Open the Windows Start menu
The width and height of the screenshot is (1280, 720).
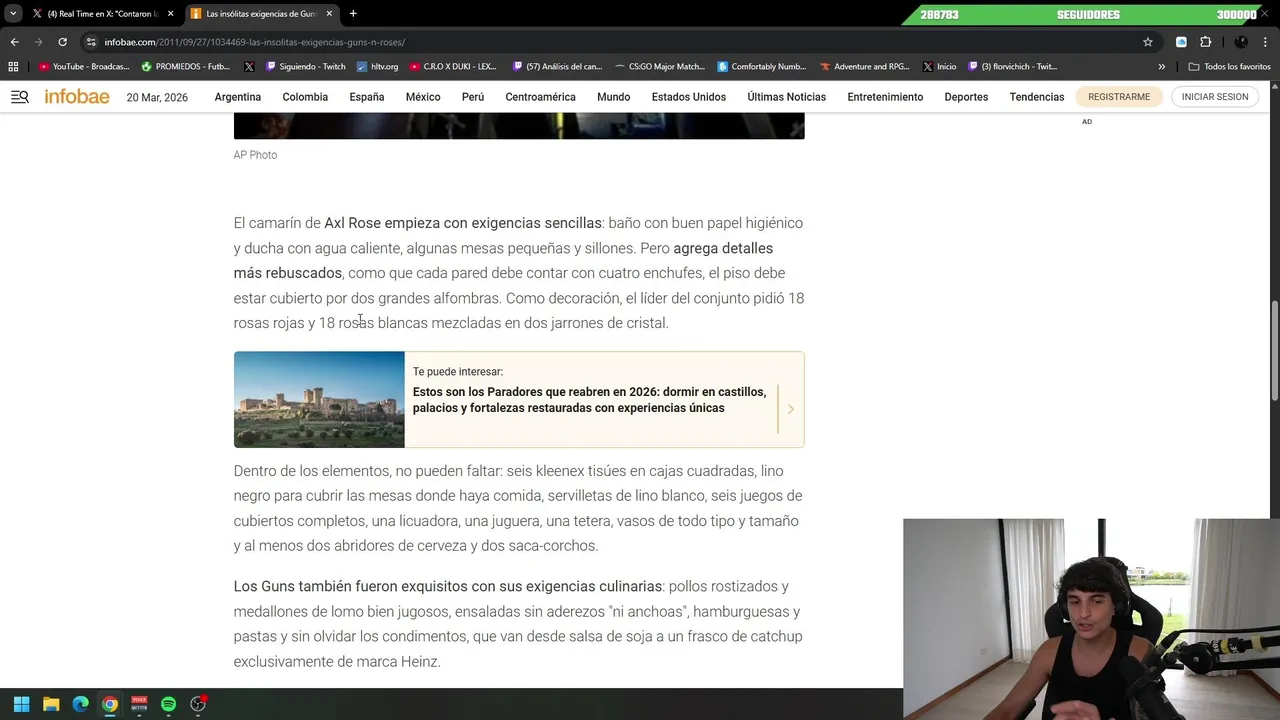(22, 704)
